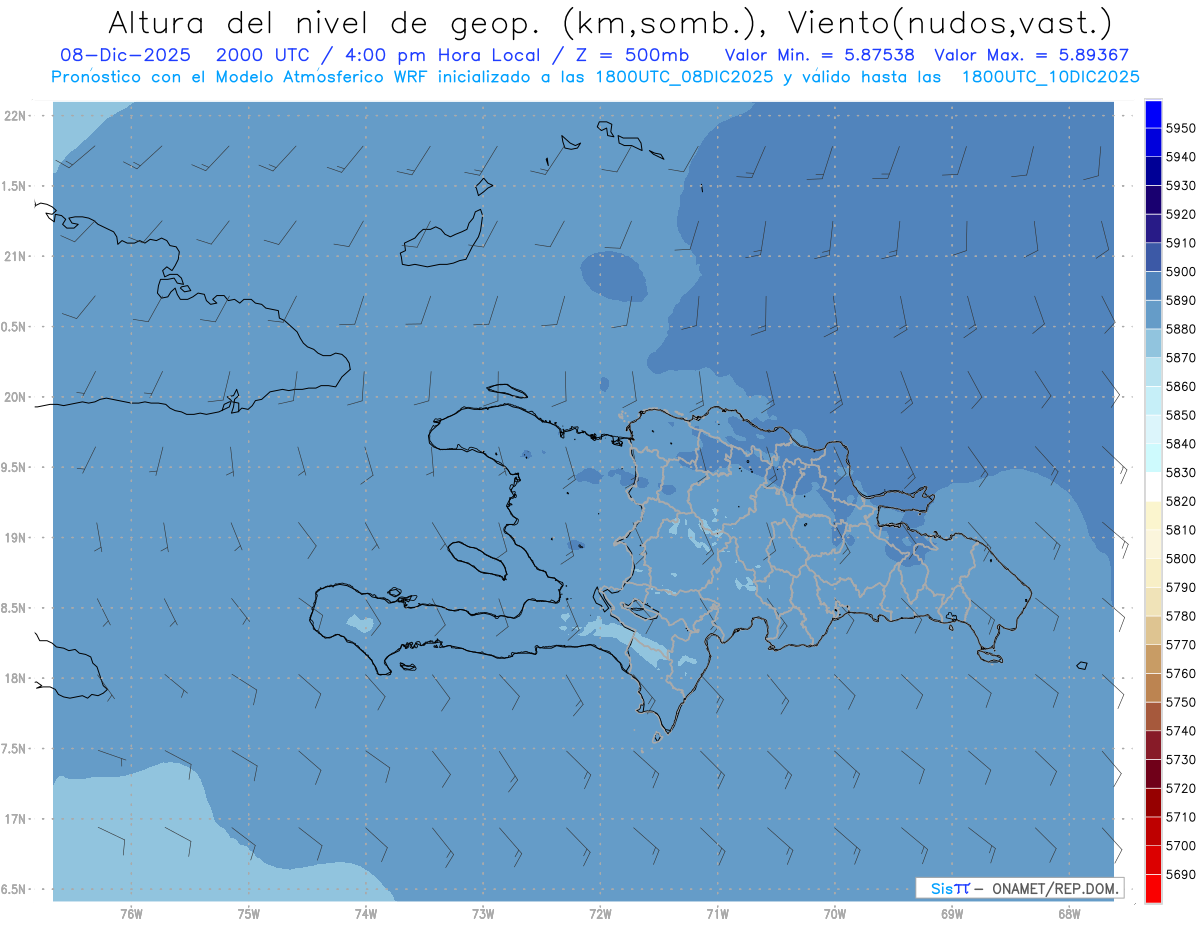Click the '5750' color bar value
Viewport: 1200px width, 927px height.
coord(1180,702)
